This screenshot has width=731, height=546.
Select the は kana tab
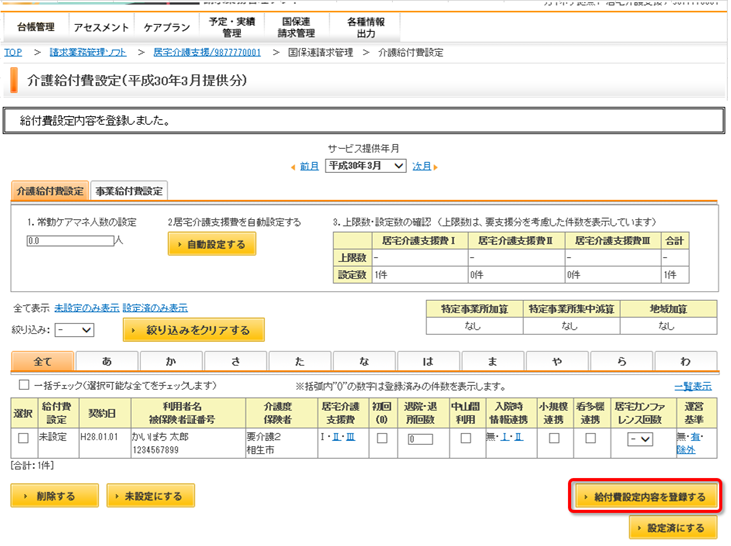click(x=428, y=361)
